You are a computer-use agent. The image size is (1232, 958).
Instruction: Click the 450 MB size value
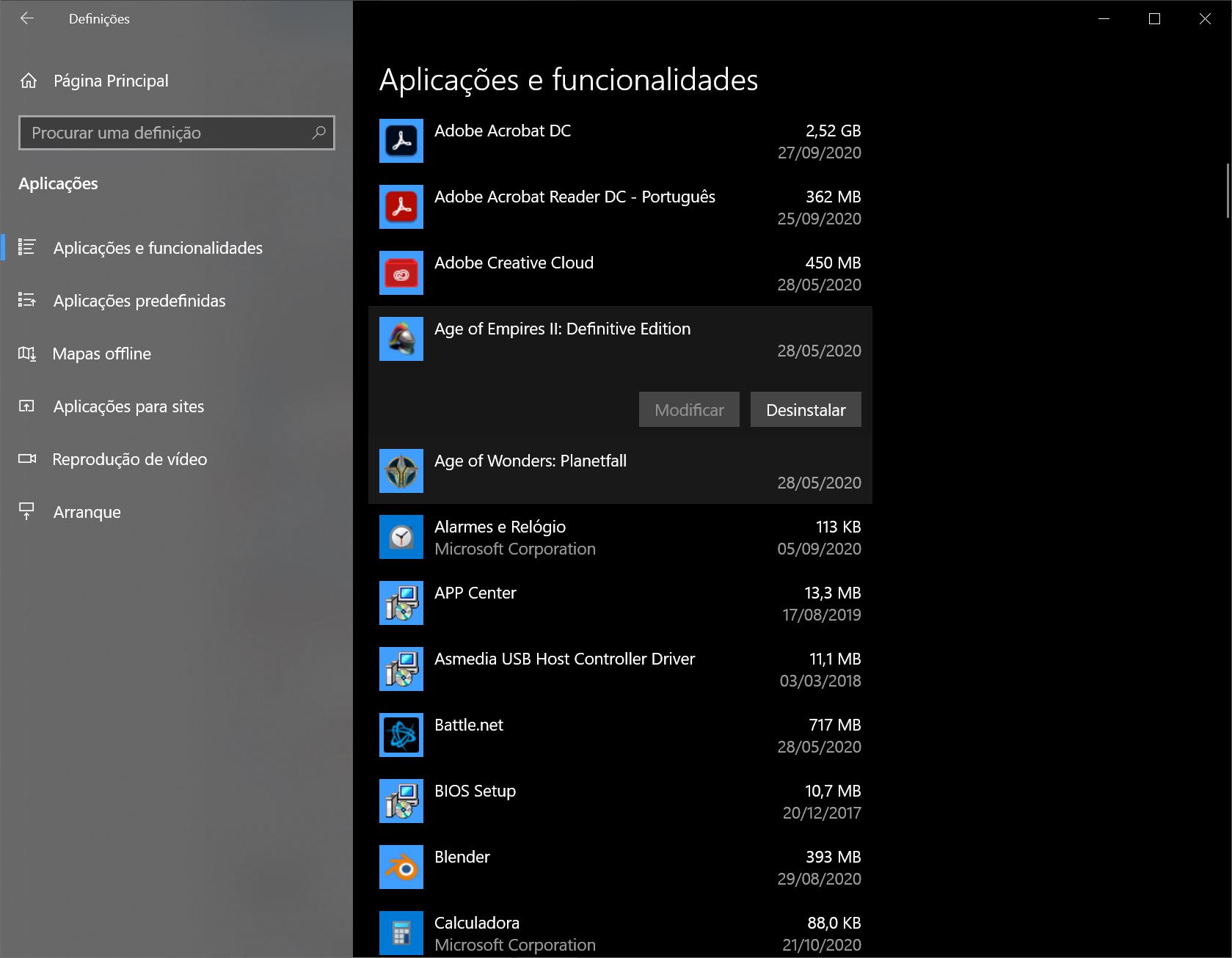[x=833, y=263]
